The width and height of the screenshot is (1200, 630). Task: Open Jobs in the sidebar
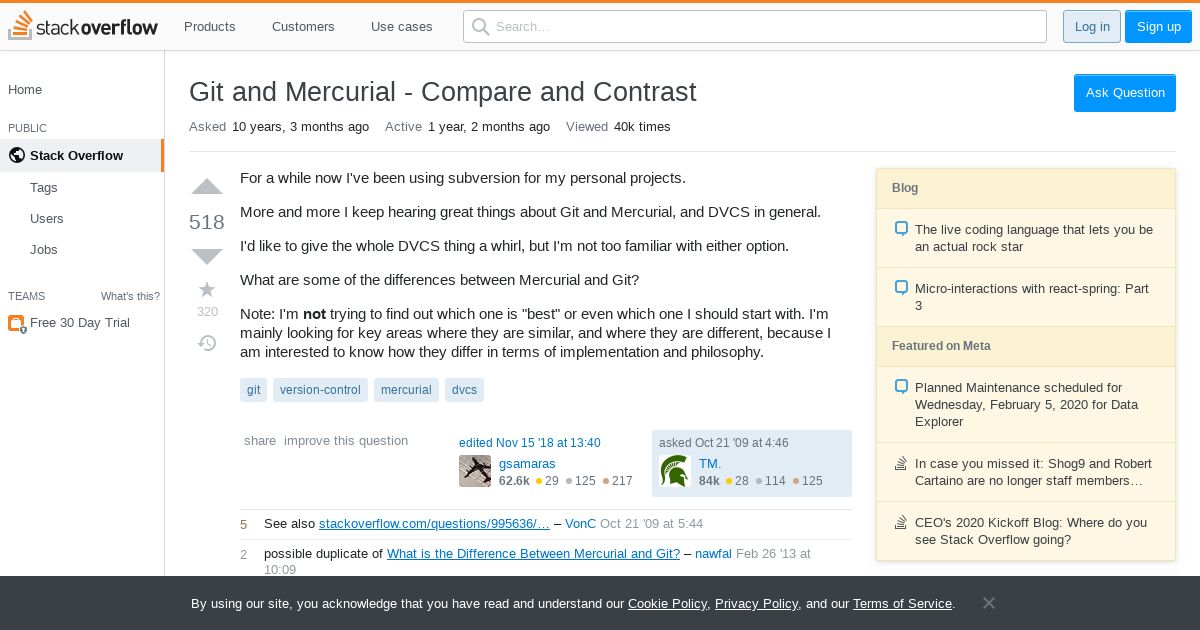point(44,249)
